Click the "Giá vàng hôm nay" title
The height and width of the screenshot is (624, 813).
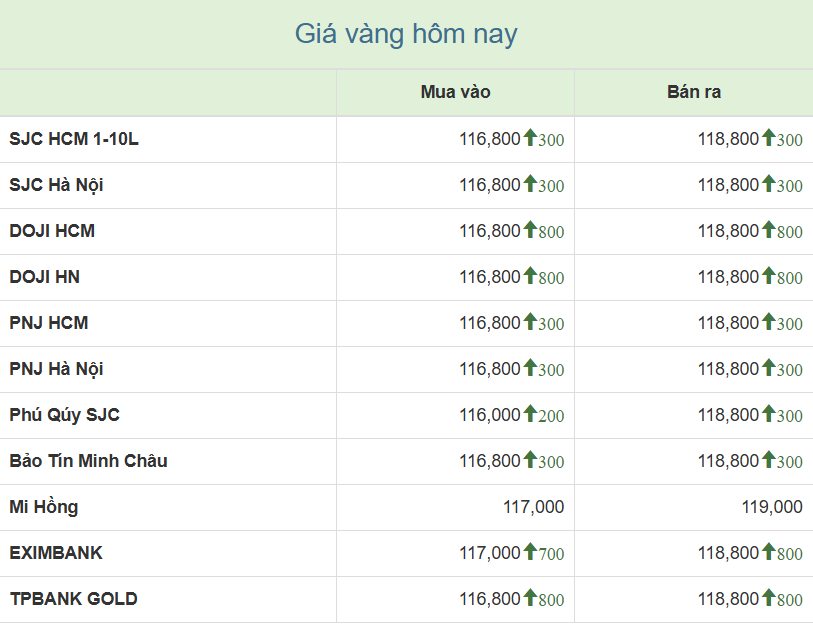tap(406, 34)
